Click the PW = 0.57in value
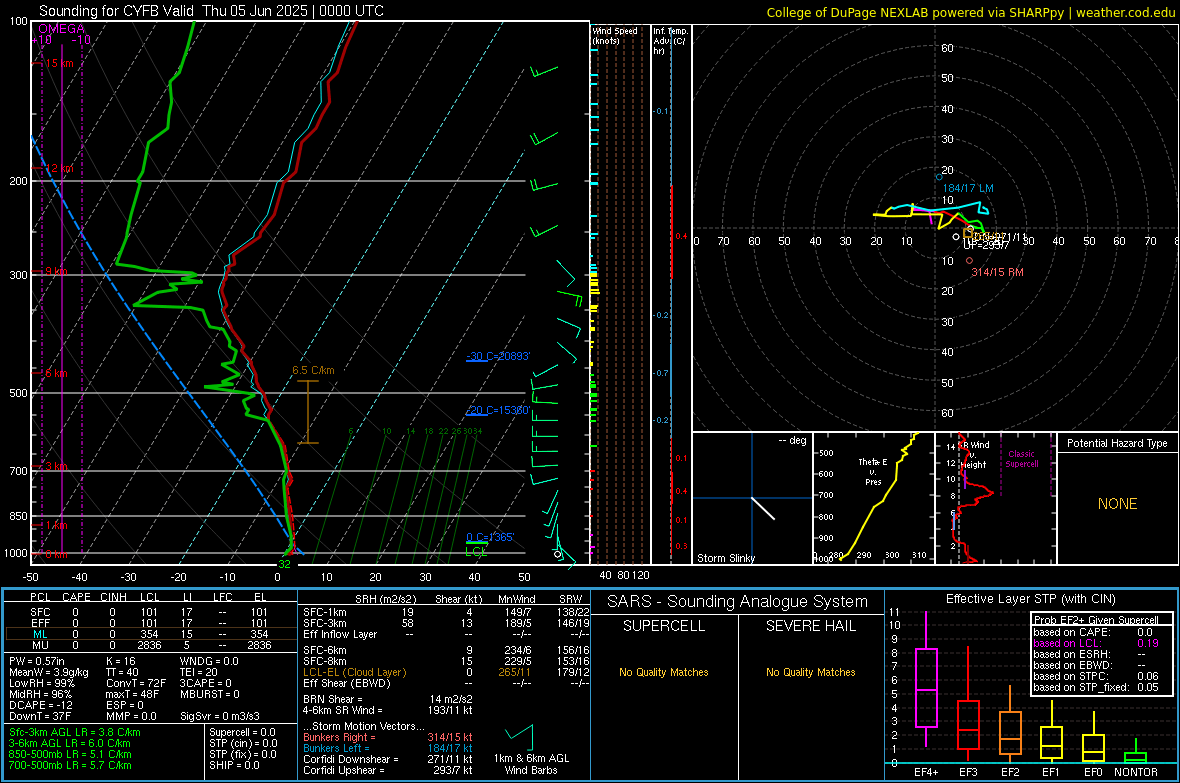This screenshot has height=783, width=1180. pos(37,661)
